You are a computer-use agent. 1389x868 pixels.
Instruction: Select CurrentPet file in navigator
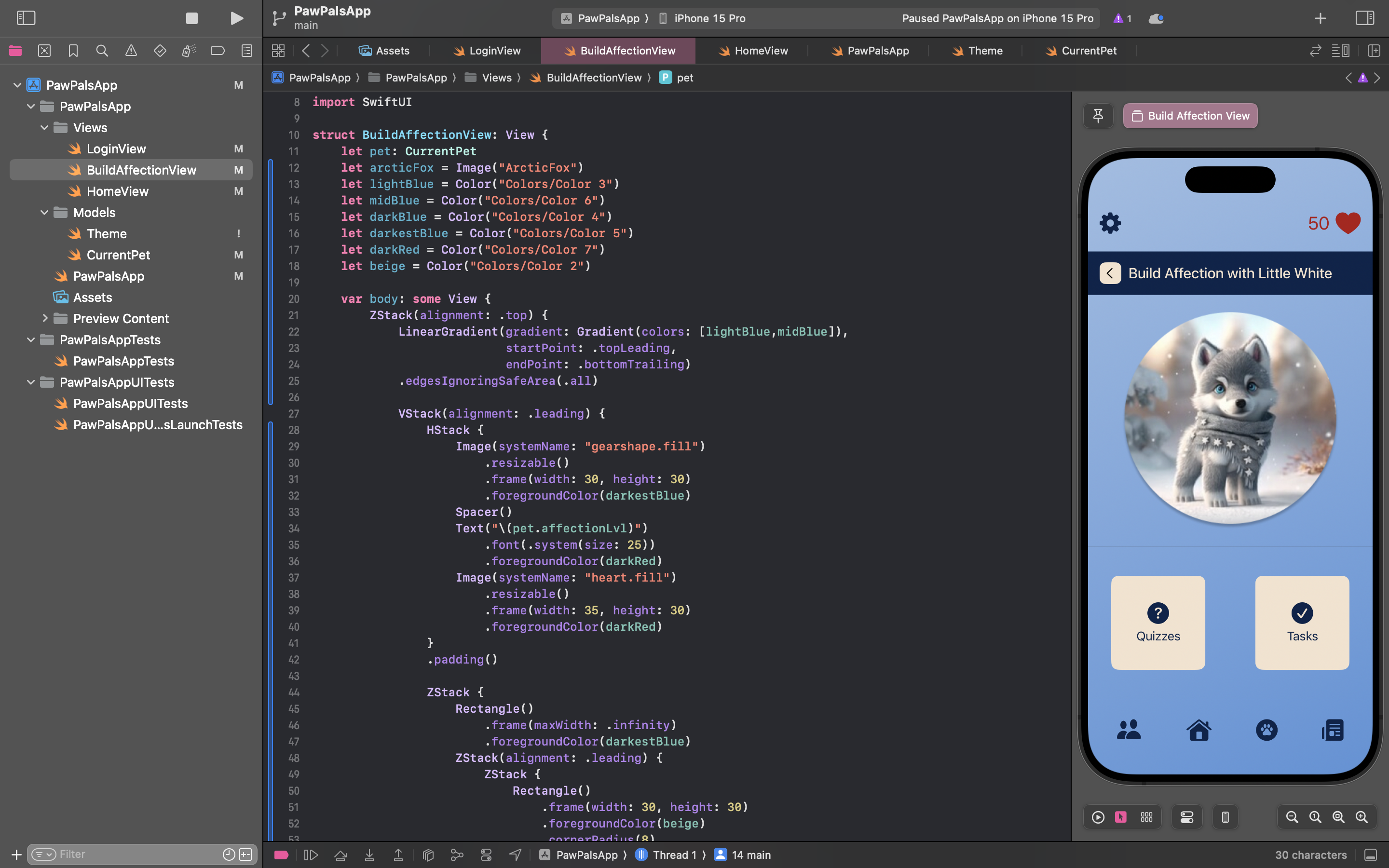(x=118, y=255)
